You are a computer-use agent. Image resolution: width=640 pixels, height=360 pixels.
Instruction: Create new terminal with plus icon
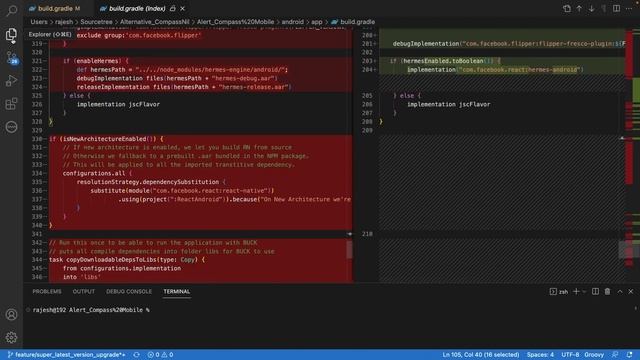pyautogui.click(x=576, y=291)
